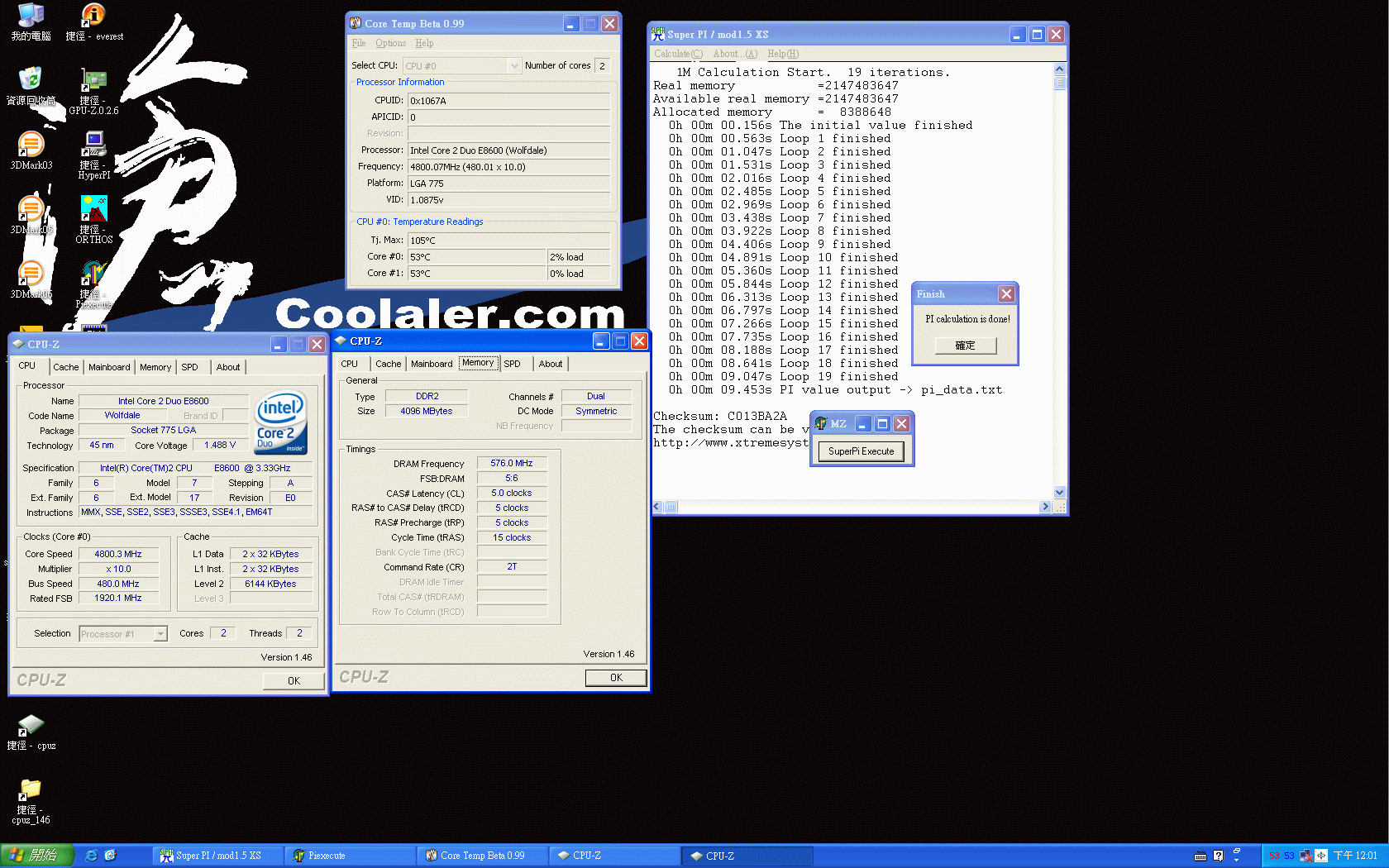Select Mainboard tab in right CPU-Z
Viewport: 1389px width, 868px height.
432,364
